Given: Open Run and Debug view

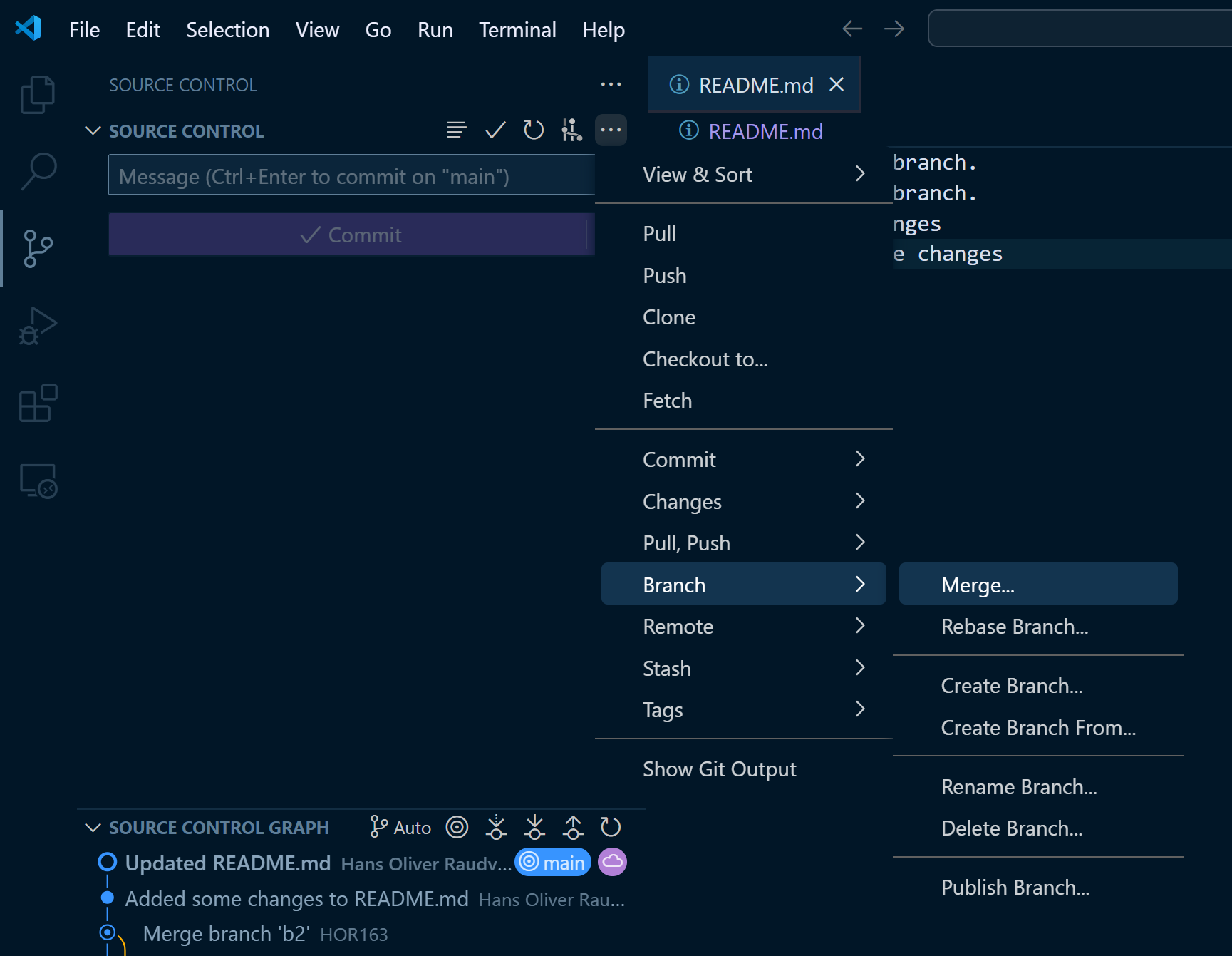Looking at the screenshot, I should pyautogui.click(x=38, y=326).
